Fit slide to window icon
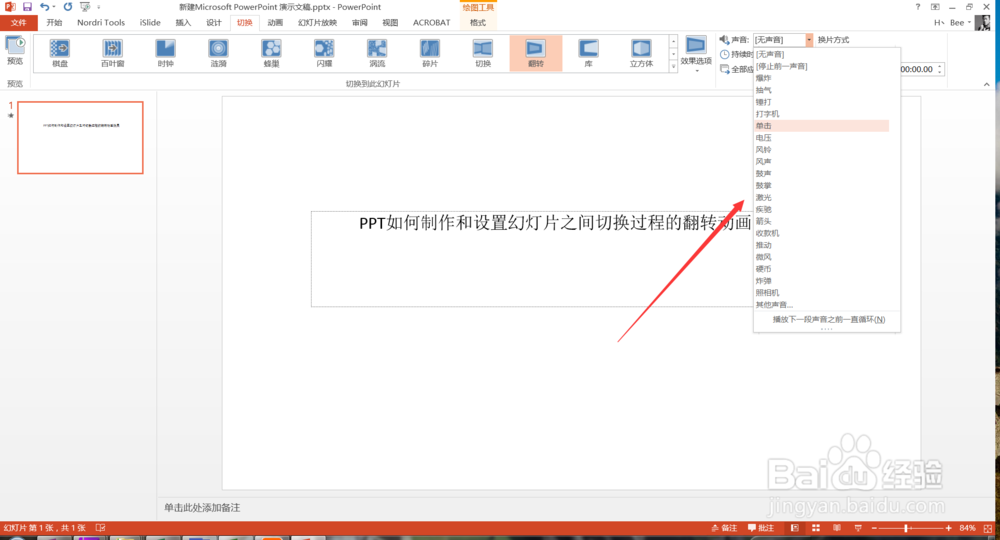1000x540 pixels. click(x=988, y=528)
